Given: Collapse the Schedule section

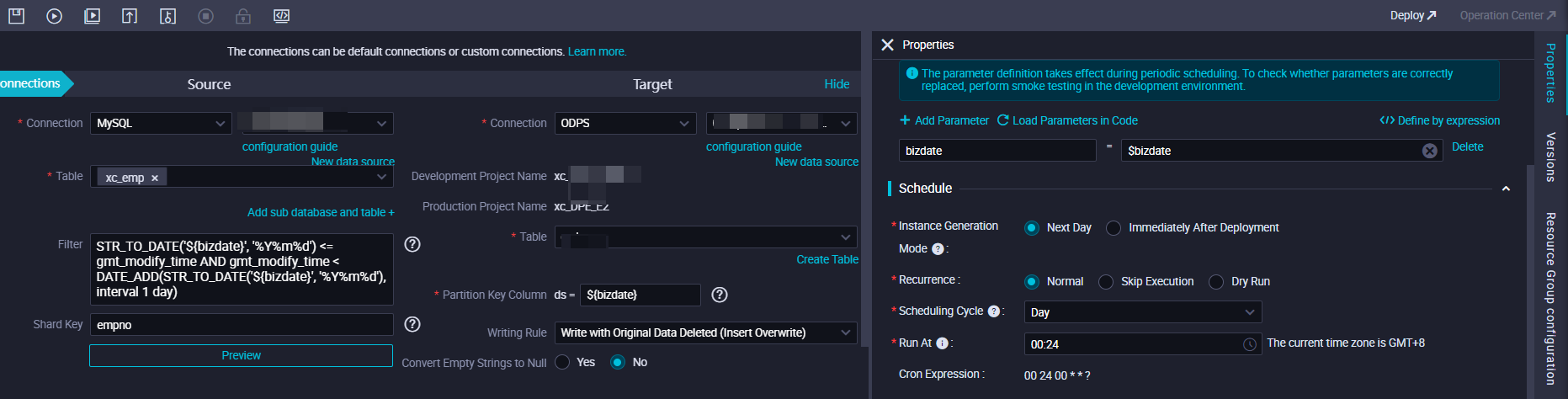Looking at the screenshot, I should coord(1506,189).
